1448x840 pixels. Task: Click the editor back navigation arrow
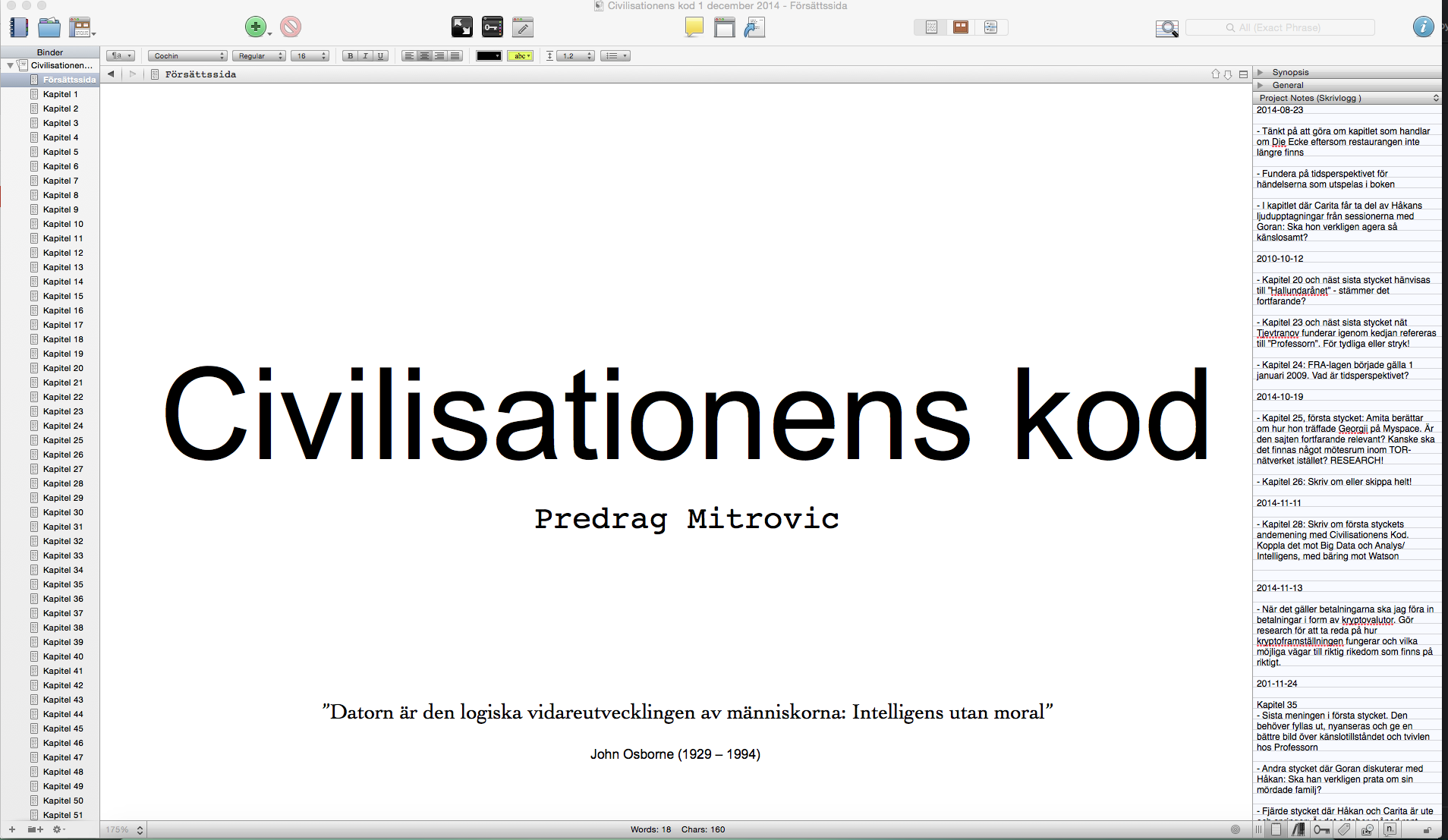coord(111,74)
